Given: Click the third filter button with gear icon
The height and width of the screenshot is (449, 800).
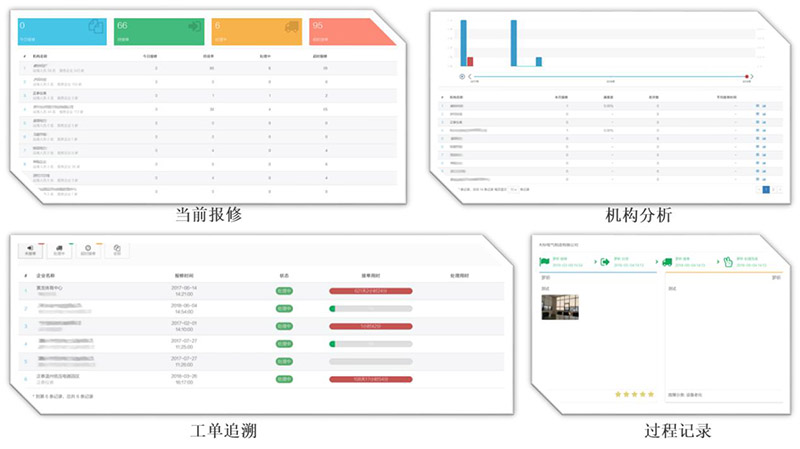Looking at the screenshot, I should [x=89, y=250].
